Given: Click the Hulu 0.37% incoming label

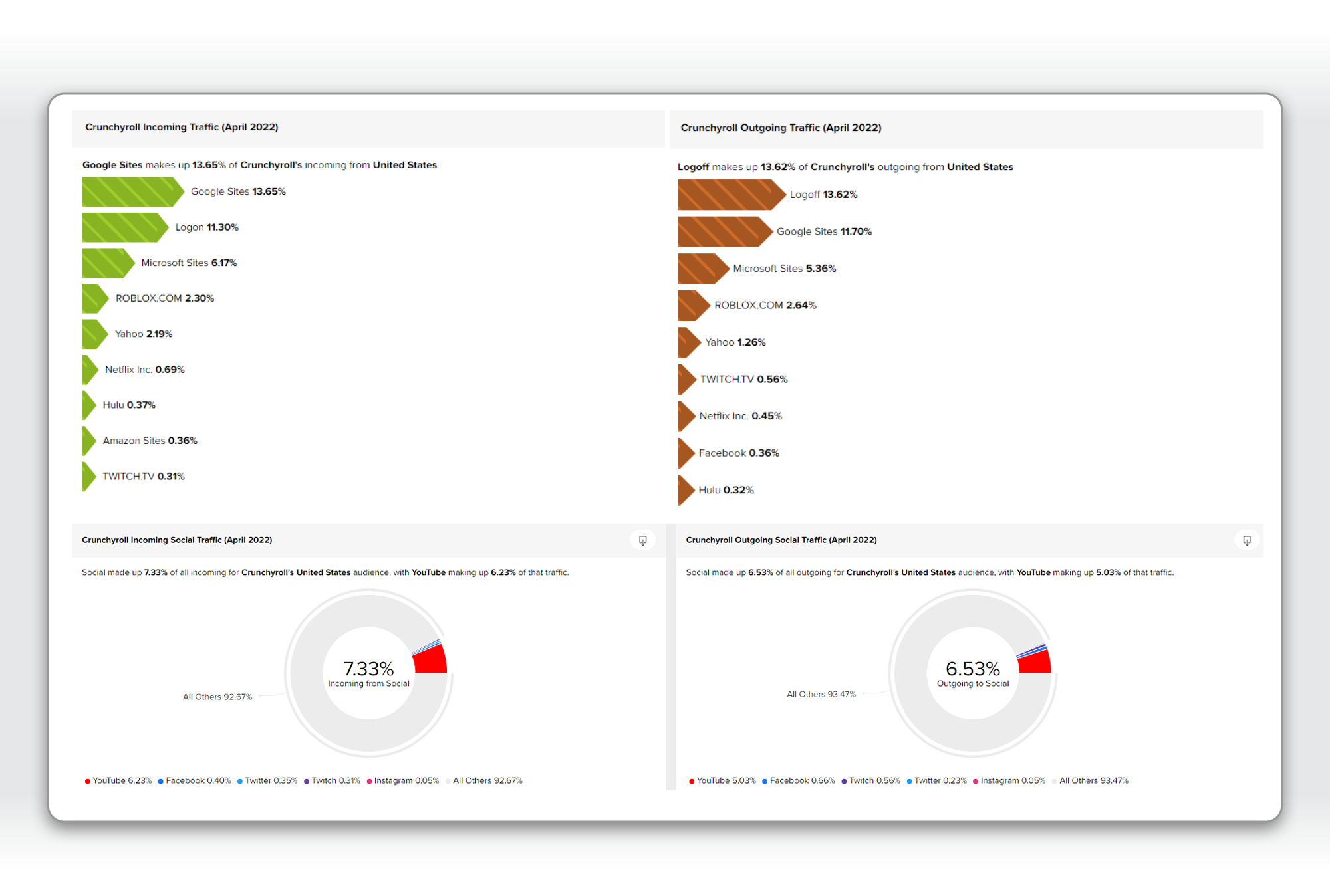Looking at the screenshot, I should 129,405.
